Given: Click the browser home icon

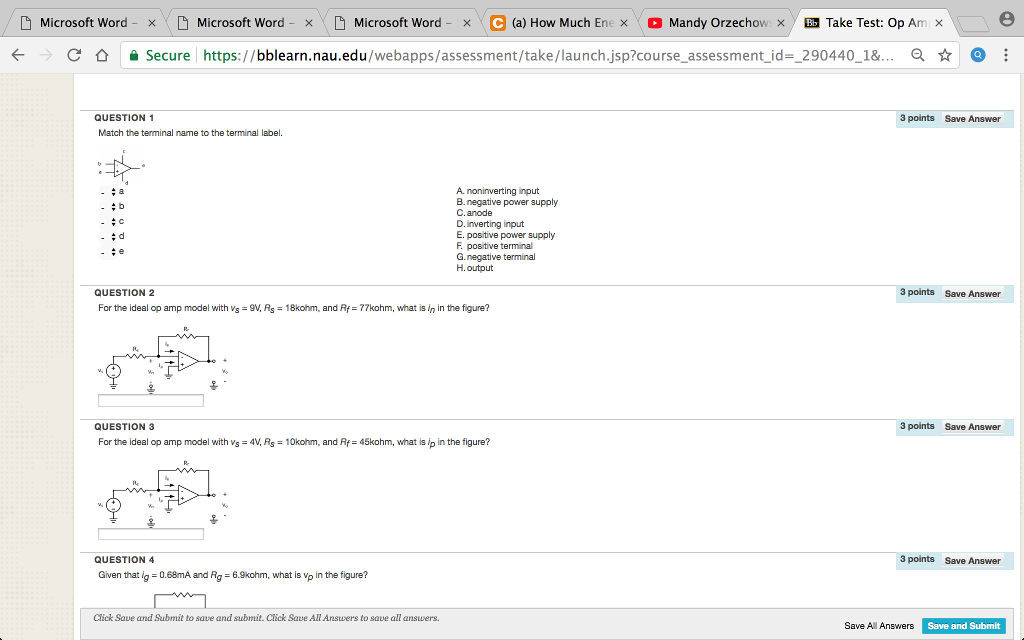Looking at the screenshot, I should (102, 56).
